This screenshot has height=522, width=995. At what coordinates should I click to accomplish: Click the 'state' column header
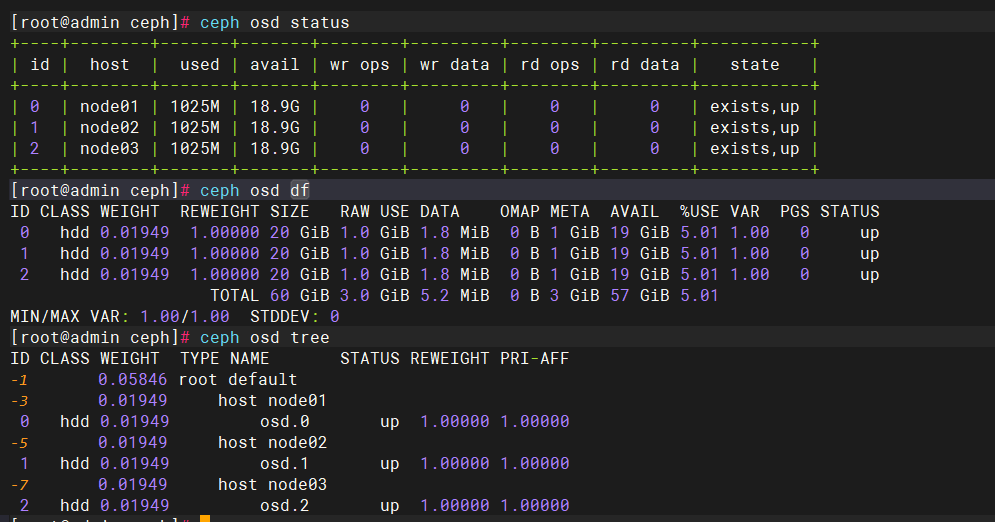(754, 65)
